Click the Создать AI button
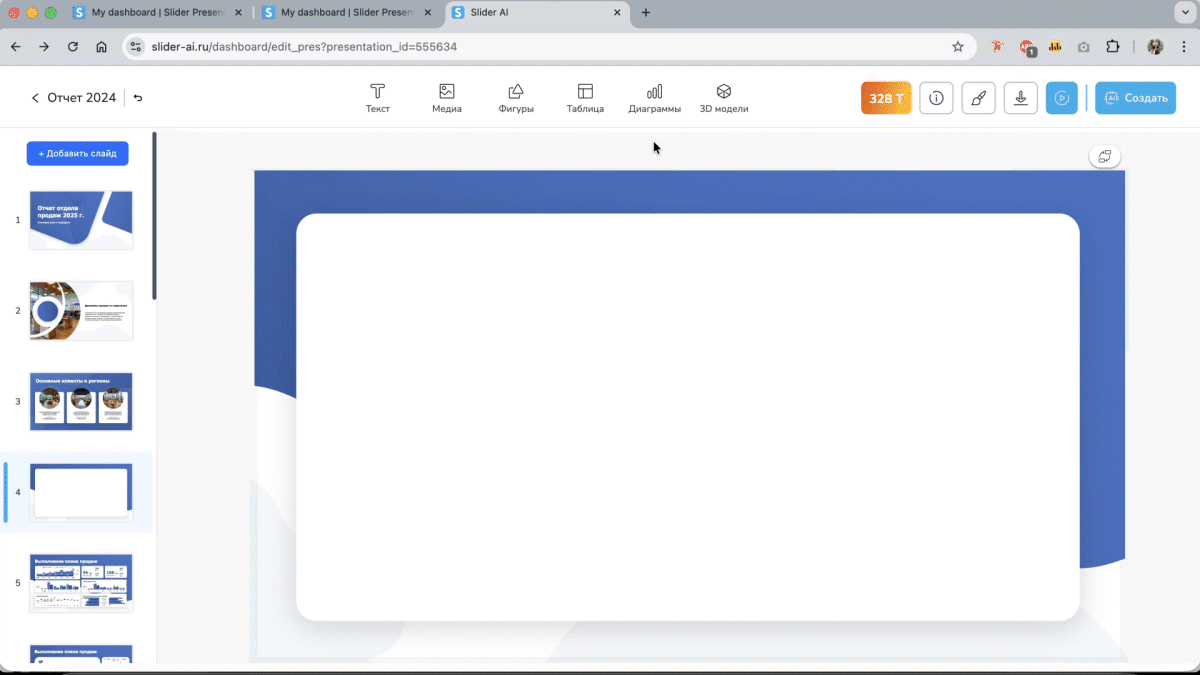 pos(1136,98)
